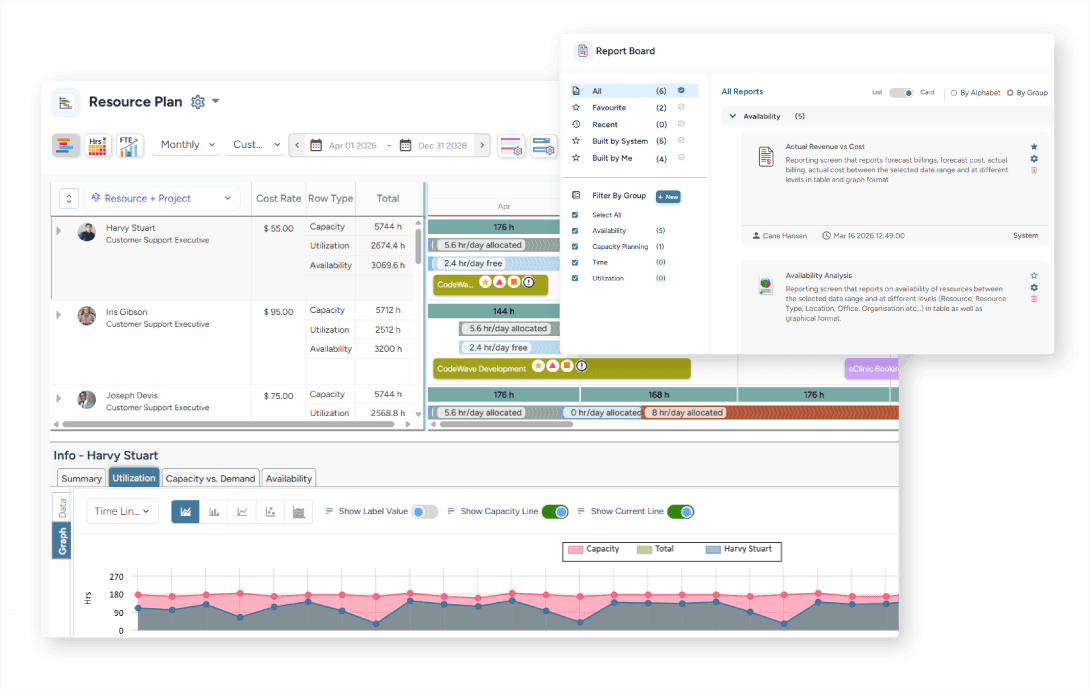
Task: Expand the Joseph Devis row
Action: coord(58,398)
